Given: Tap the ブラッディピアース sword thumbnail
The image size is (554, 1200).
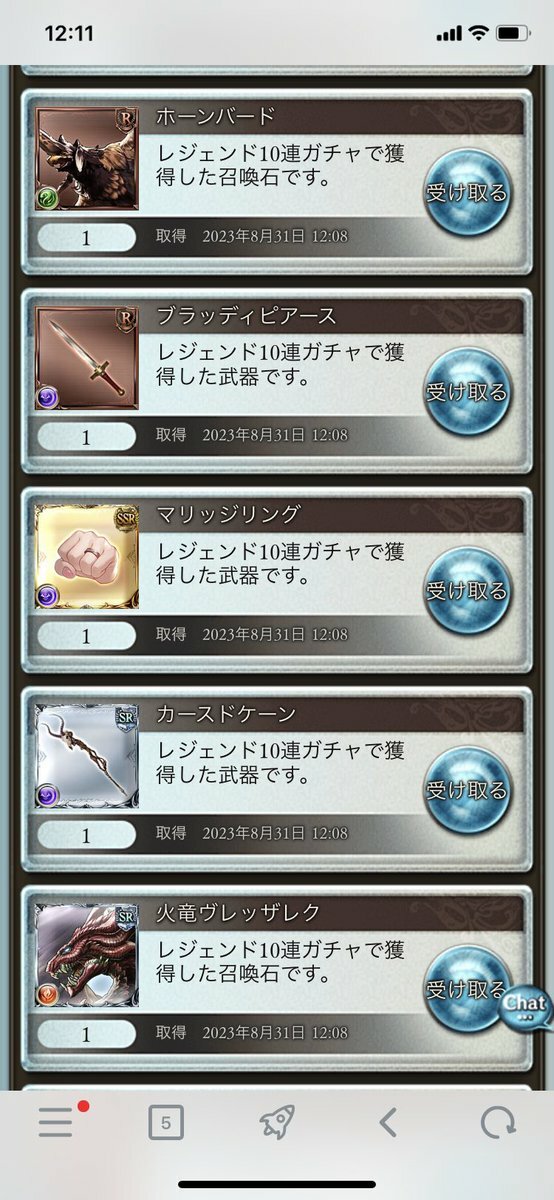Looking at the screenshot, I should [x=87, y=359].
